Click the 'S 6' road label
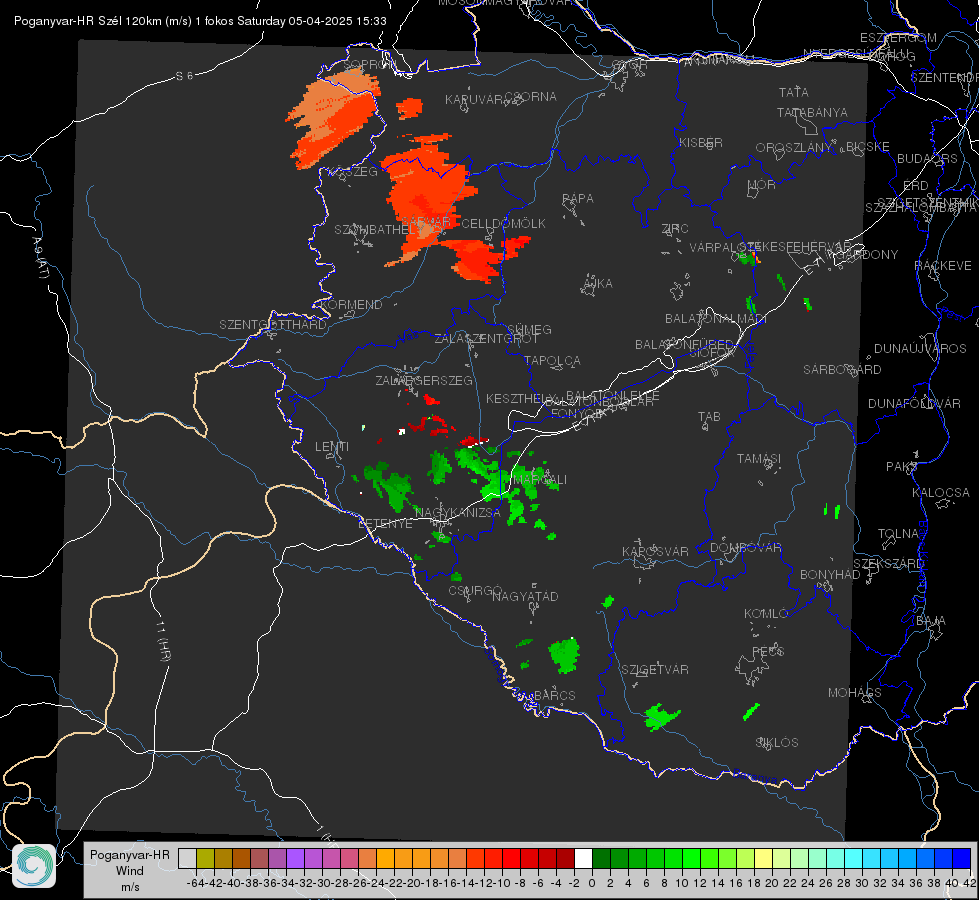This screenshot has height=900, width=979. tap(185, 76)
